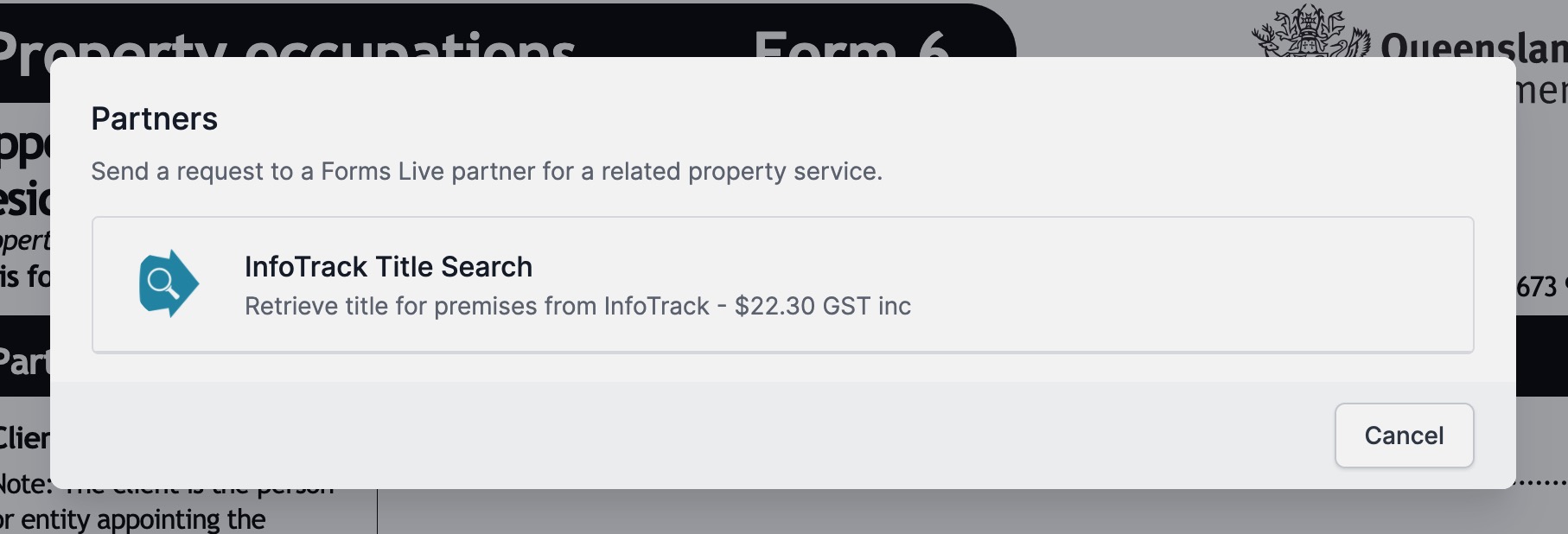
Task: Click the "InfoTrack Title Search" title text
Action: pos(388,267)
